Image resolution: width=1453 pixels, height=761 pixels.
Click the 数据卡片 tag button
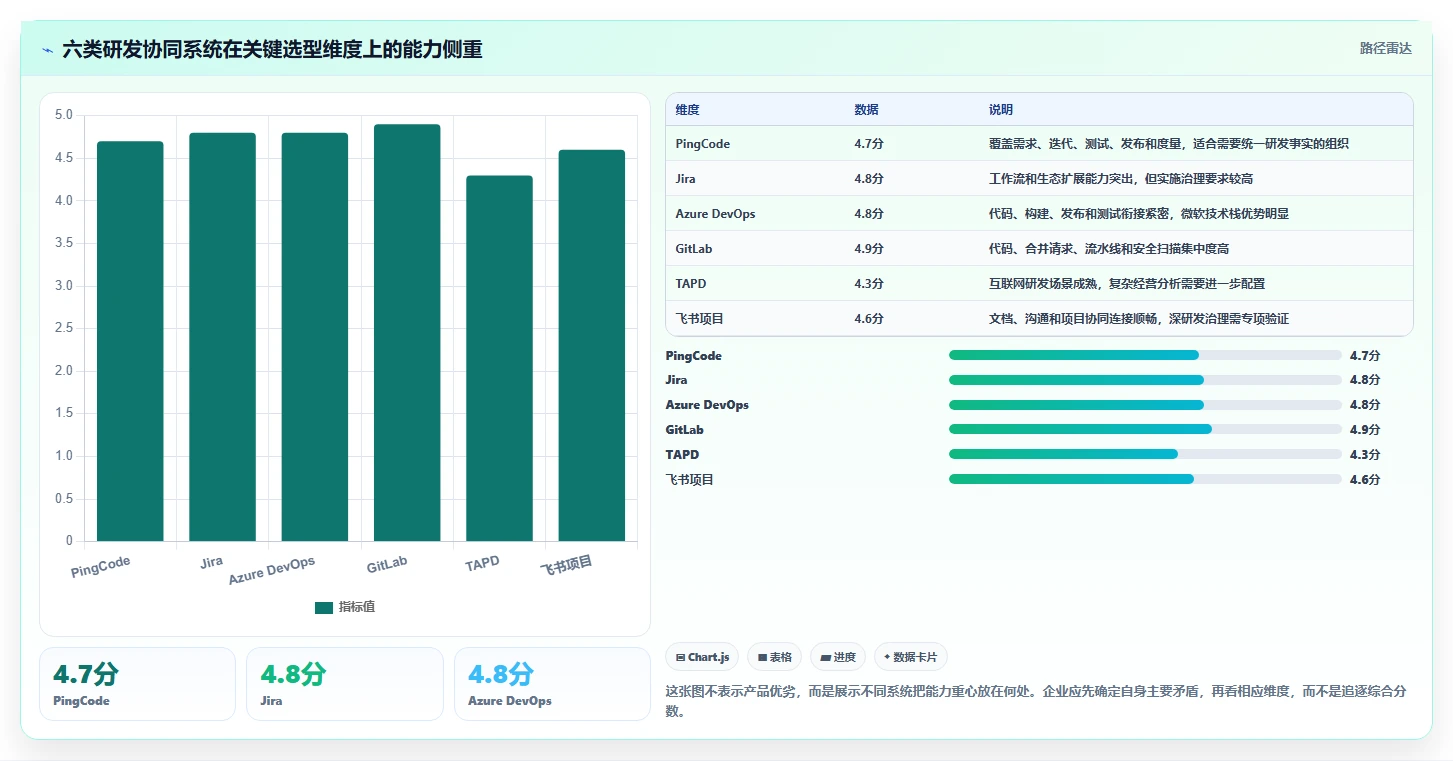point(910,657)
